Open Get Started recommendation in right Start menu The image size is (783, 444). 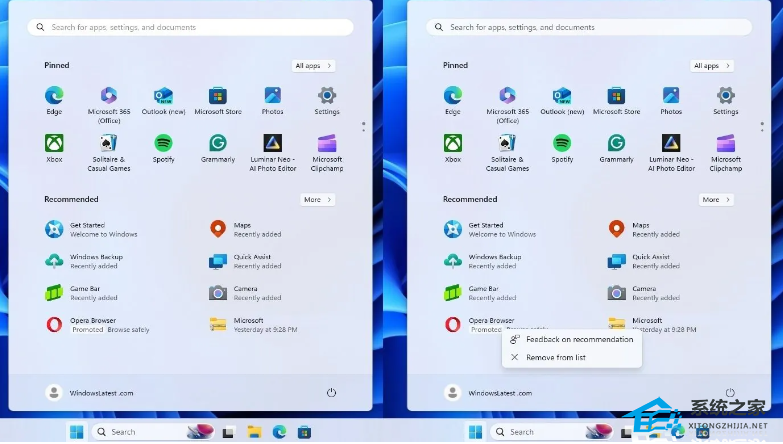489,229
